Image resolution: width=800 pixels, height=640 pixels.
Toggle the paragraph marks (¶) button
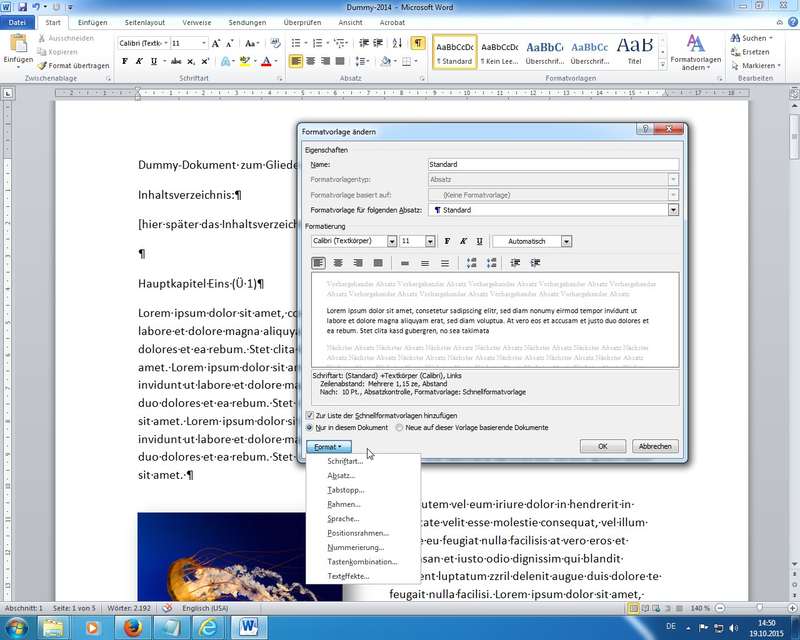pyautogui.click(x=418, y=43)
